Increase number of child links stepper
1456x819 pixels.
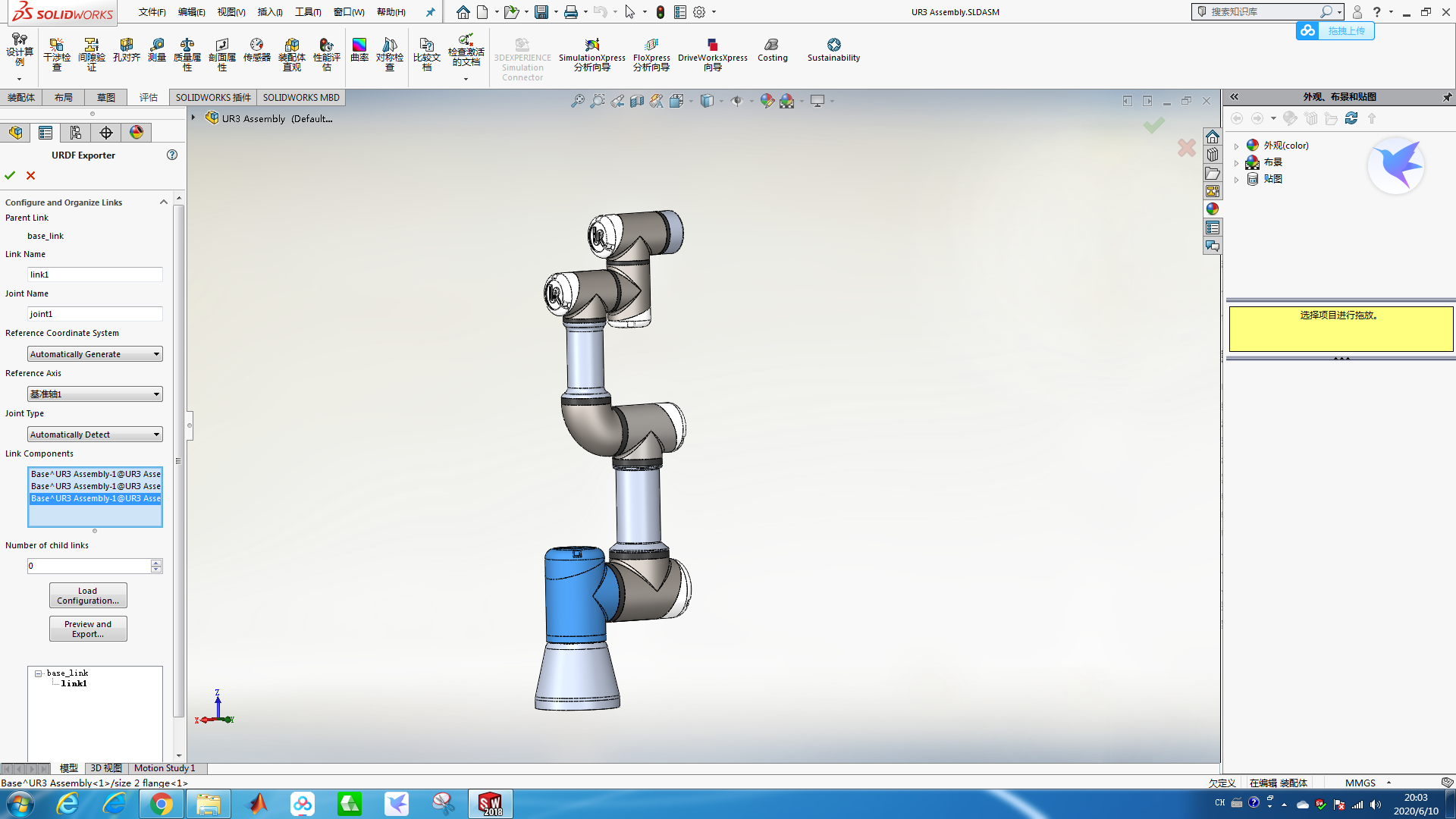click(156, 563)
